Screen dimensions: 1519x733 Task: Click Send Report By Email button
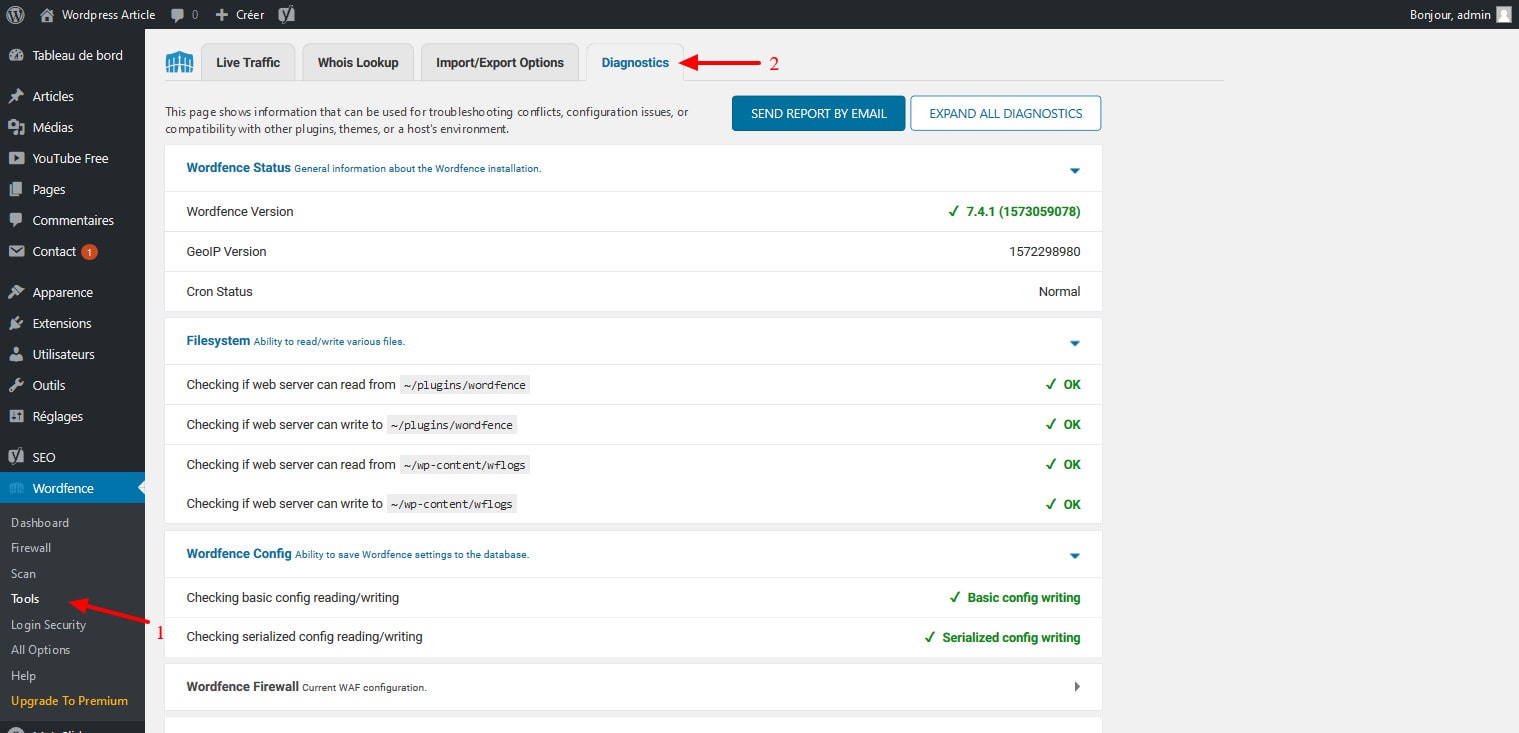point(818,113)
